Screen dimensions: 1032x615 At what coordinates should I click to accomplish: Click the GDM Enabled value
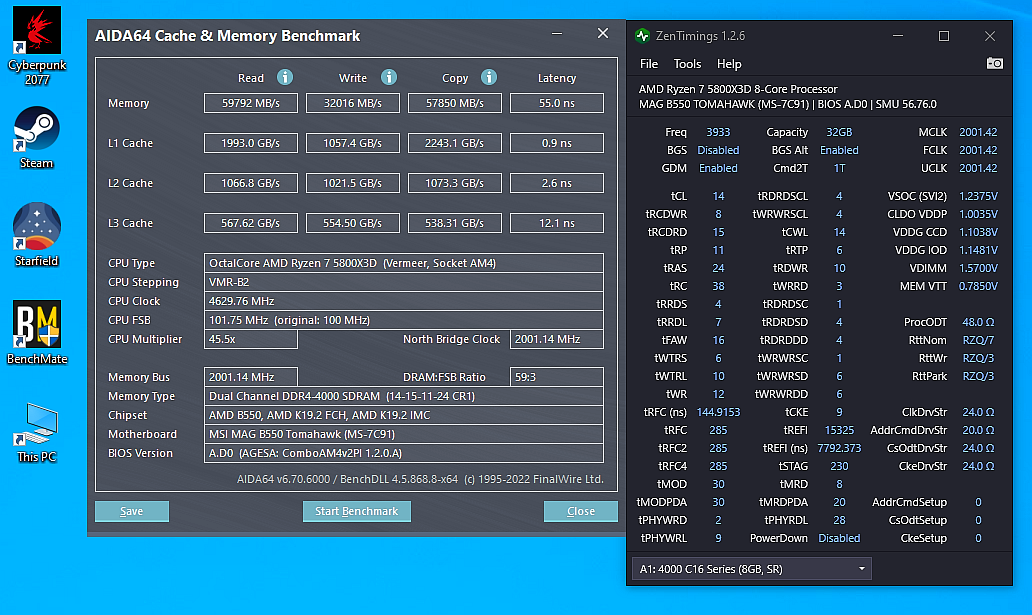718,168
